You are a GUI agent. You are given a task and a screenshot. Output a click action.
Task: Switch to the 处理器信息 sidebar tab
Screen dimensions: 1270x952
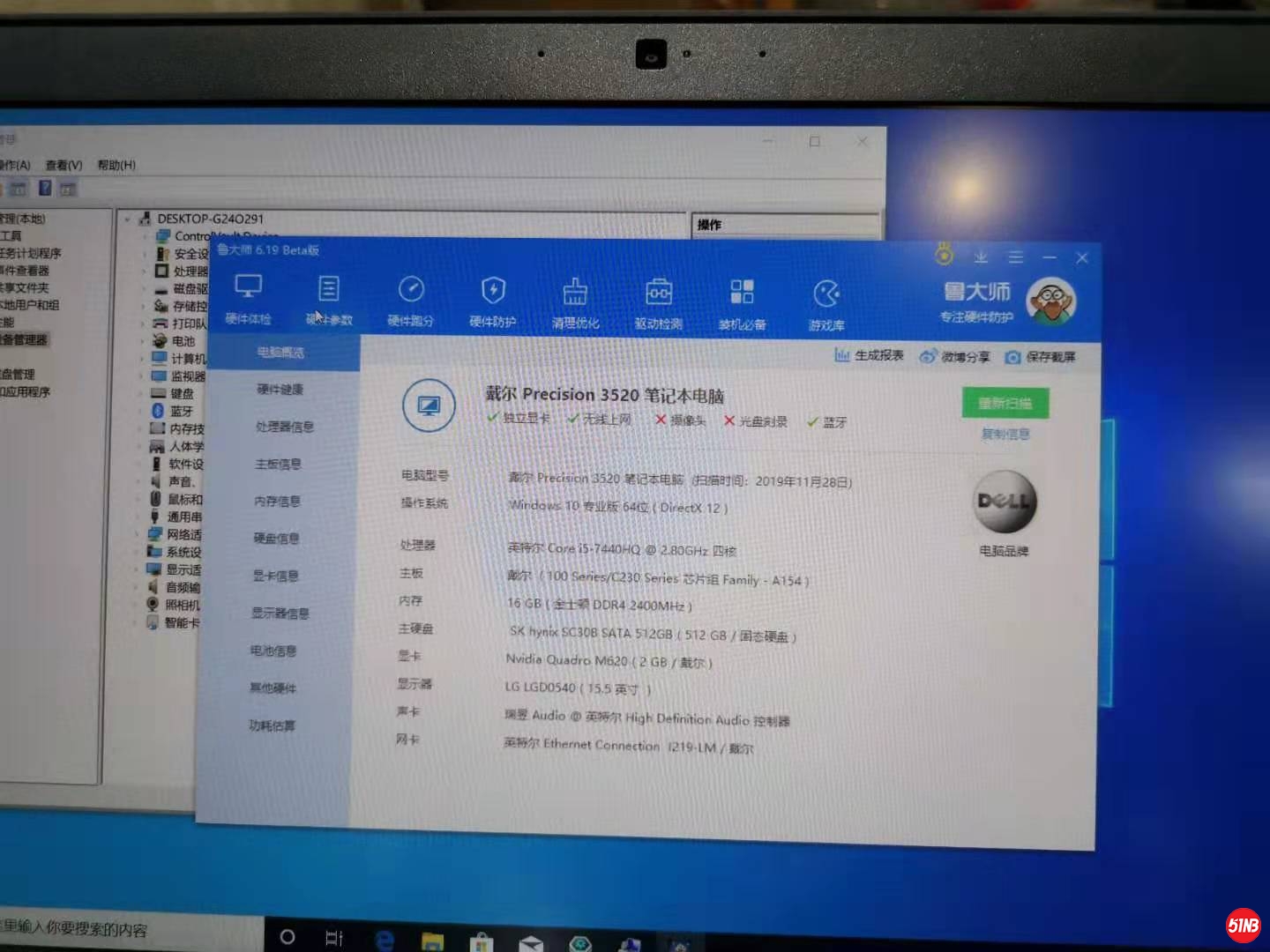click(284, 427)
